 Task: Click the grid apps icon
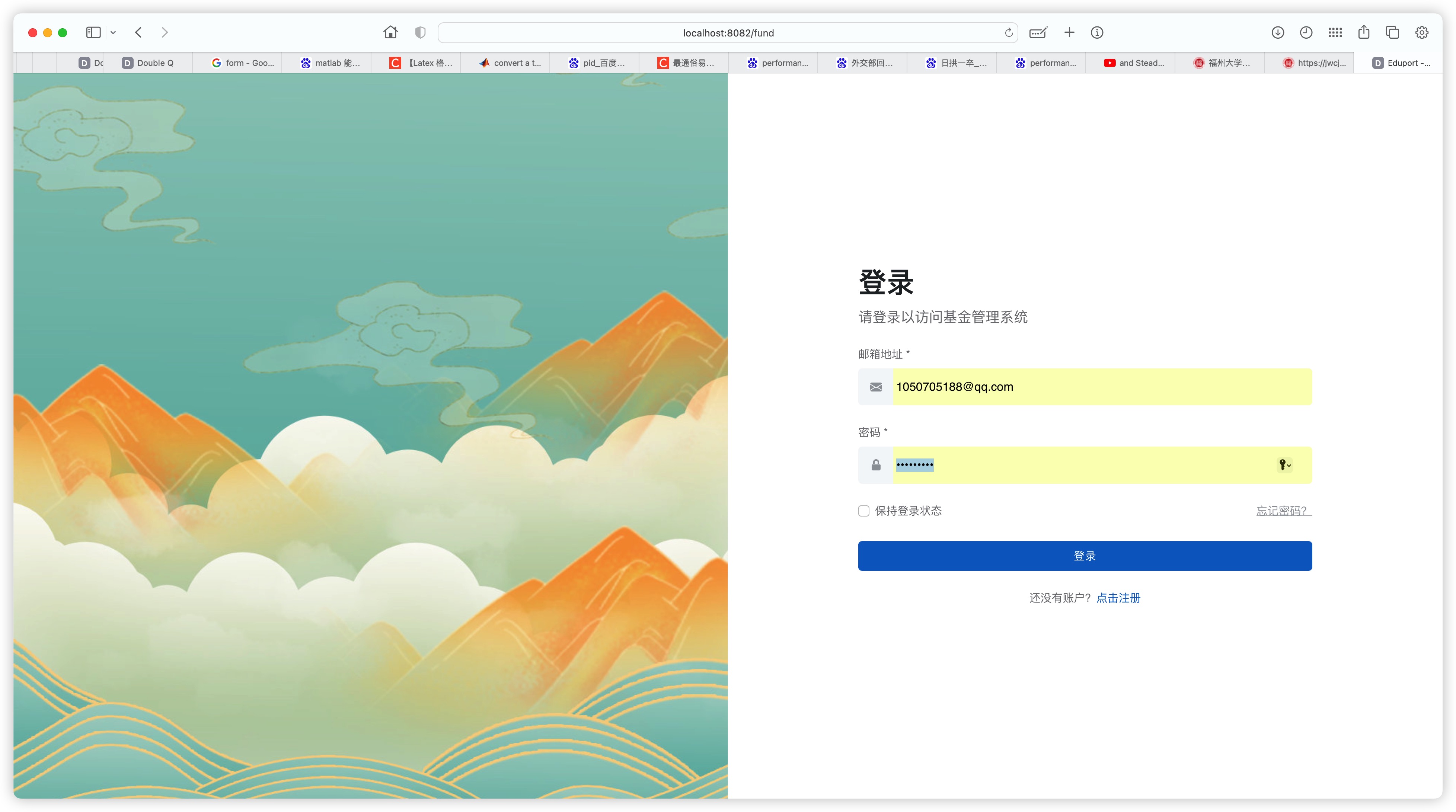[1335, 32]
